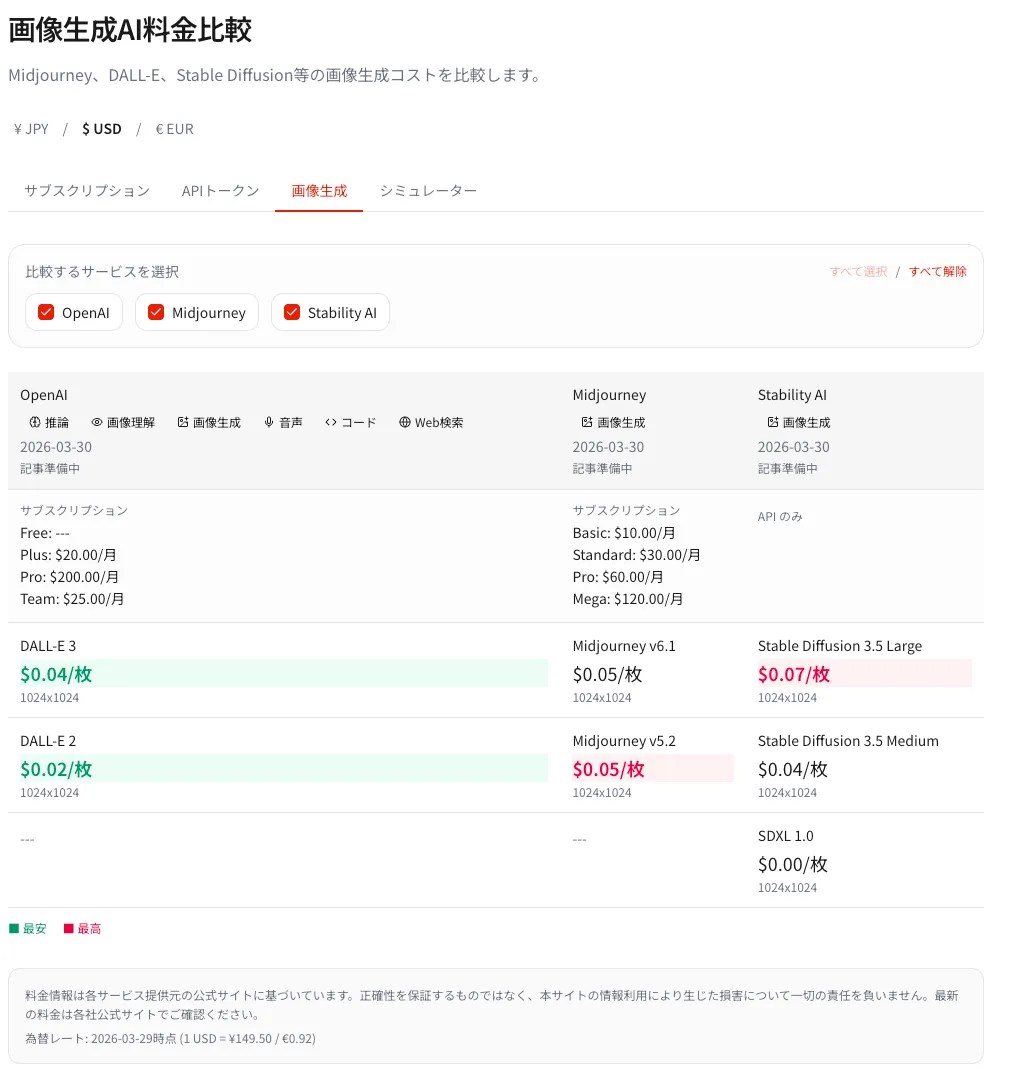This screenshot has width=1014, height=1082.
Task: Click the Midjourney v5.2 model name
Action: 624,742
